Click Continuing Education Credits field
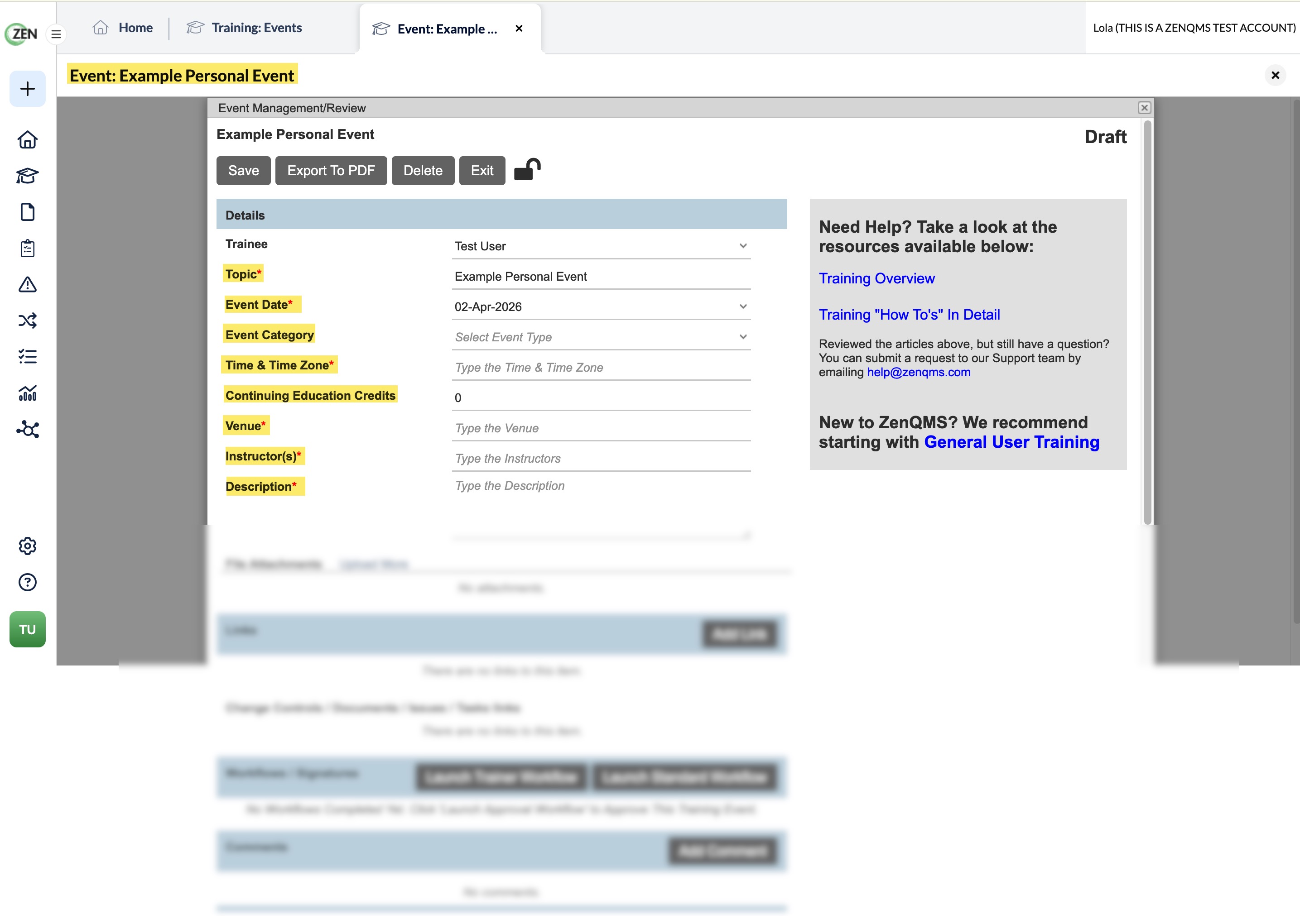The image size is (1300, 924). [601, 397]
